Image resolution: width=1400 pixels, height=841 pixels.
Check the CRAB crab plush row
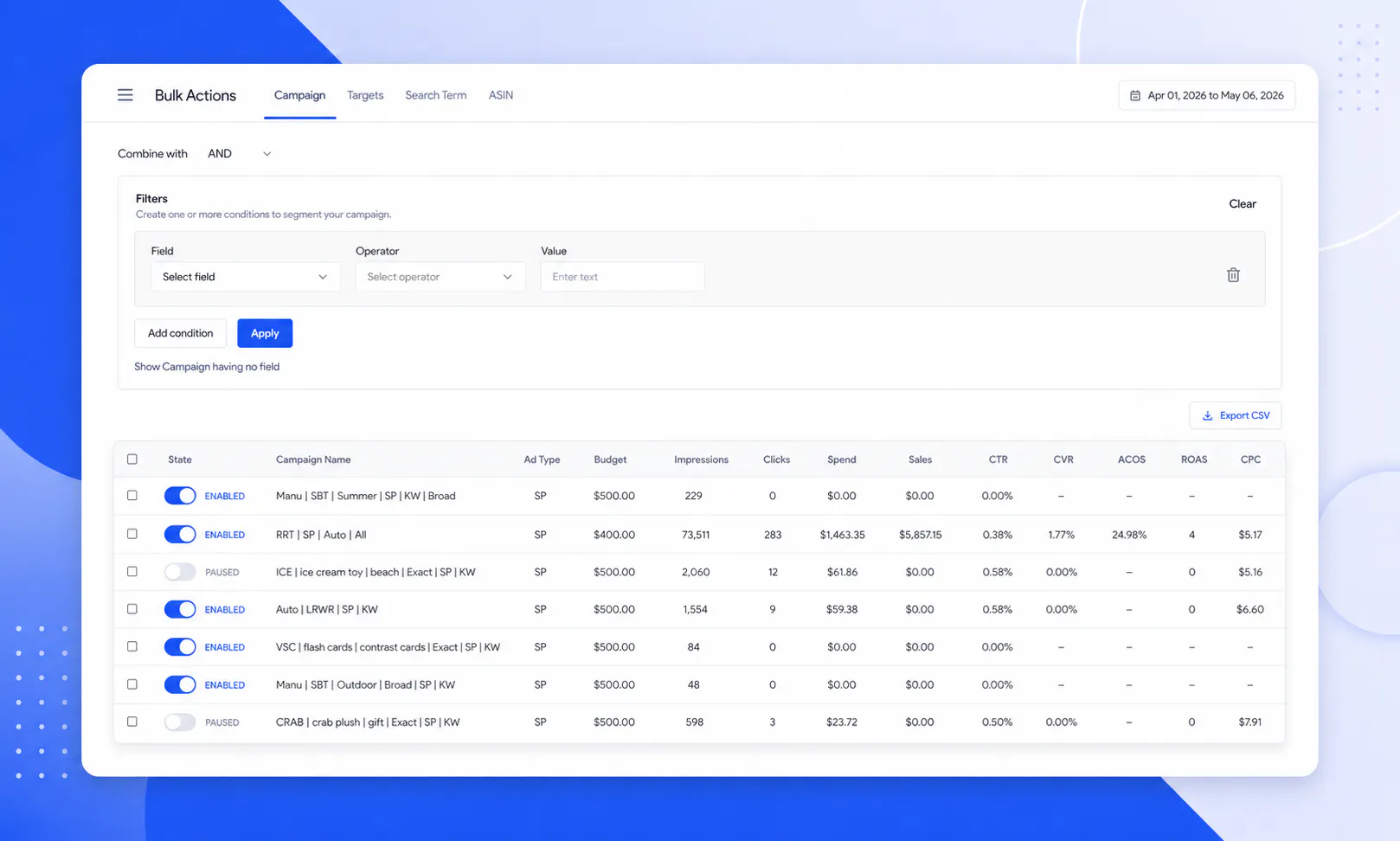click(132, 722)
